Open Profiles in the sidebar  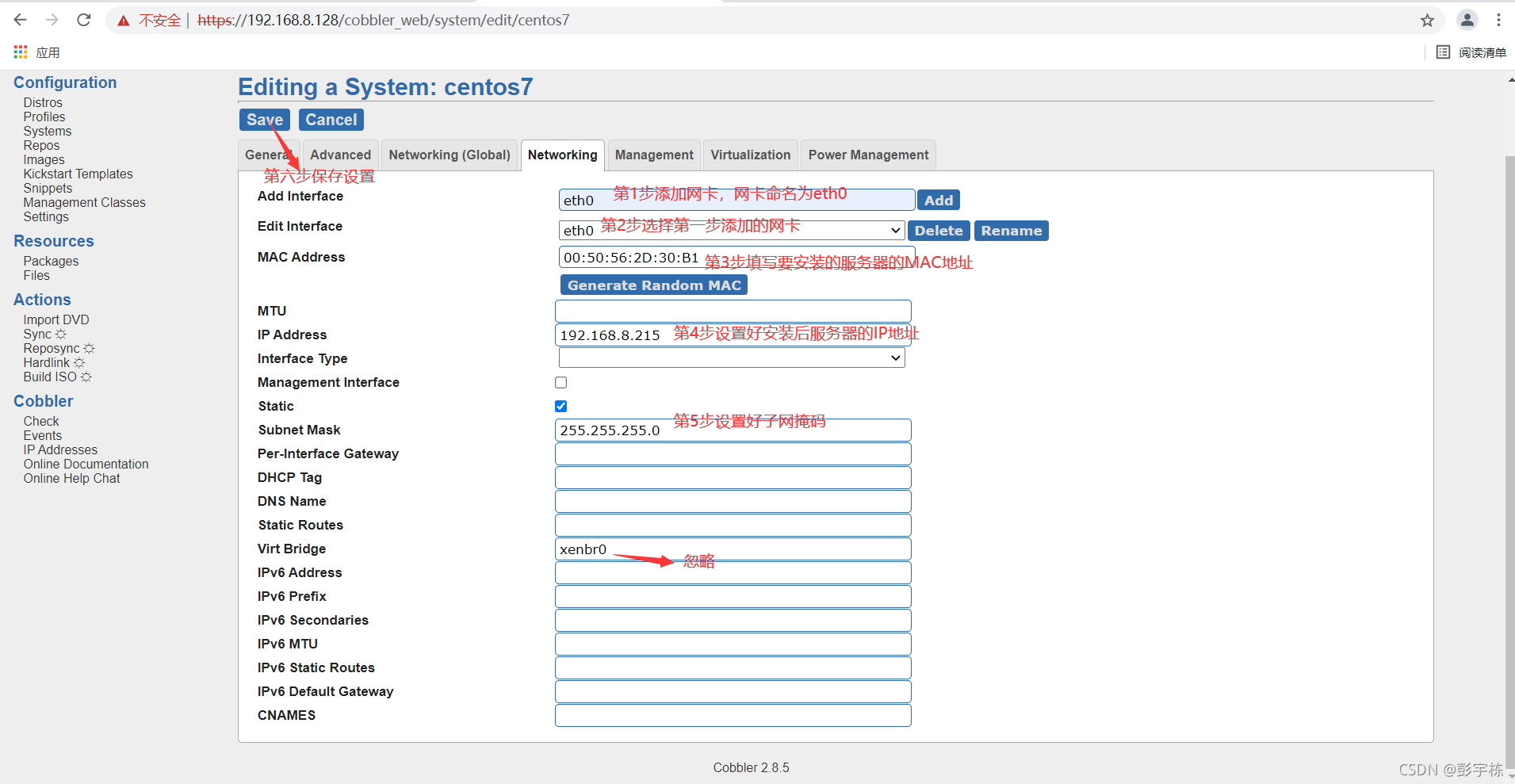[x=44, y=117]
